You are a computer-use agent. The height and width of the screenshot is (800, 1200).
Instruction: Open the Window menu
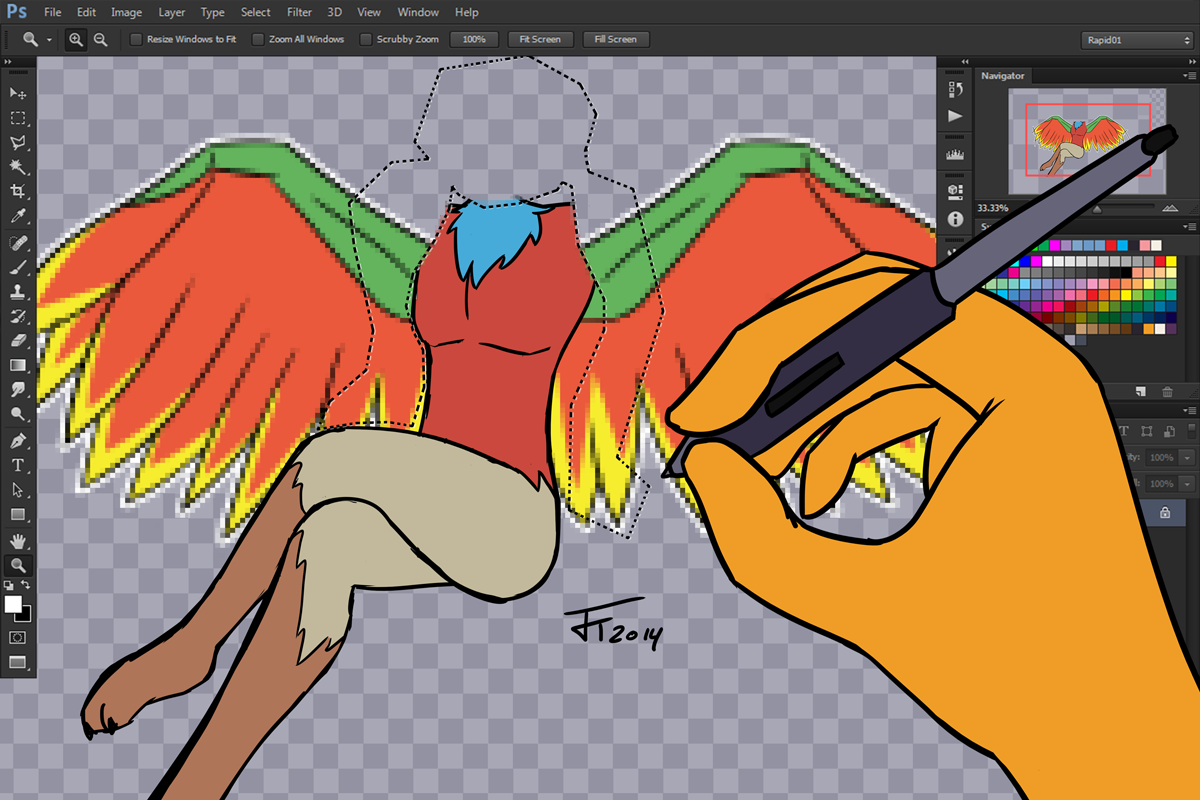pos(418,12)
